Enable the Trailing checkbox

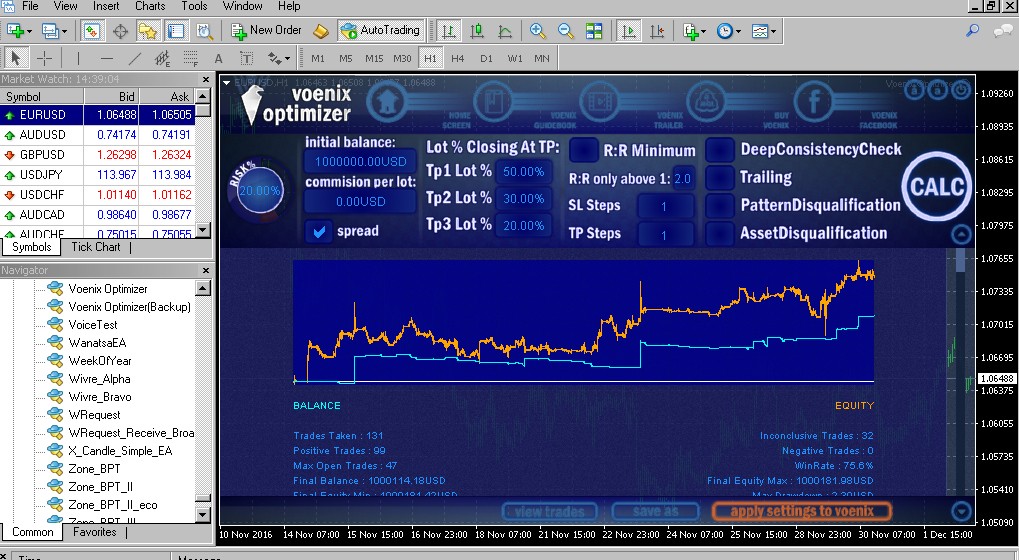[x=720, y=177]
